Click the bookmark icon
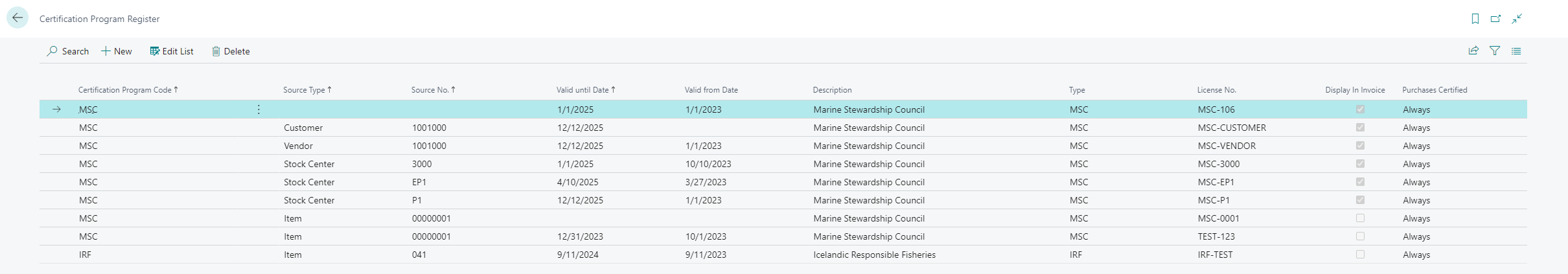 1475,19
